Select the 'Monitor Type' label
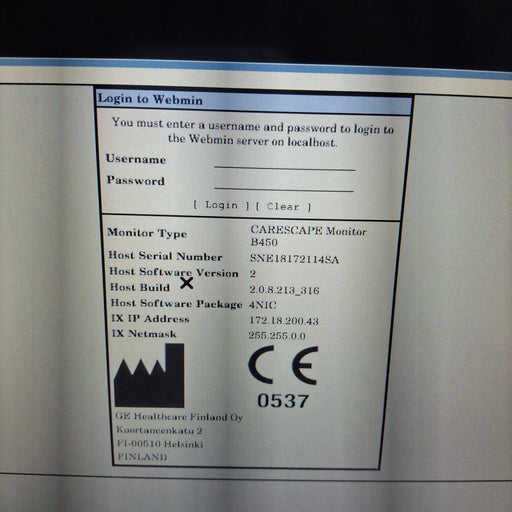512x512 pixels. click(x=147, y=233)
